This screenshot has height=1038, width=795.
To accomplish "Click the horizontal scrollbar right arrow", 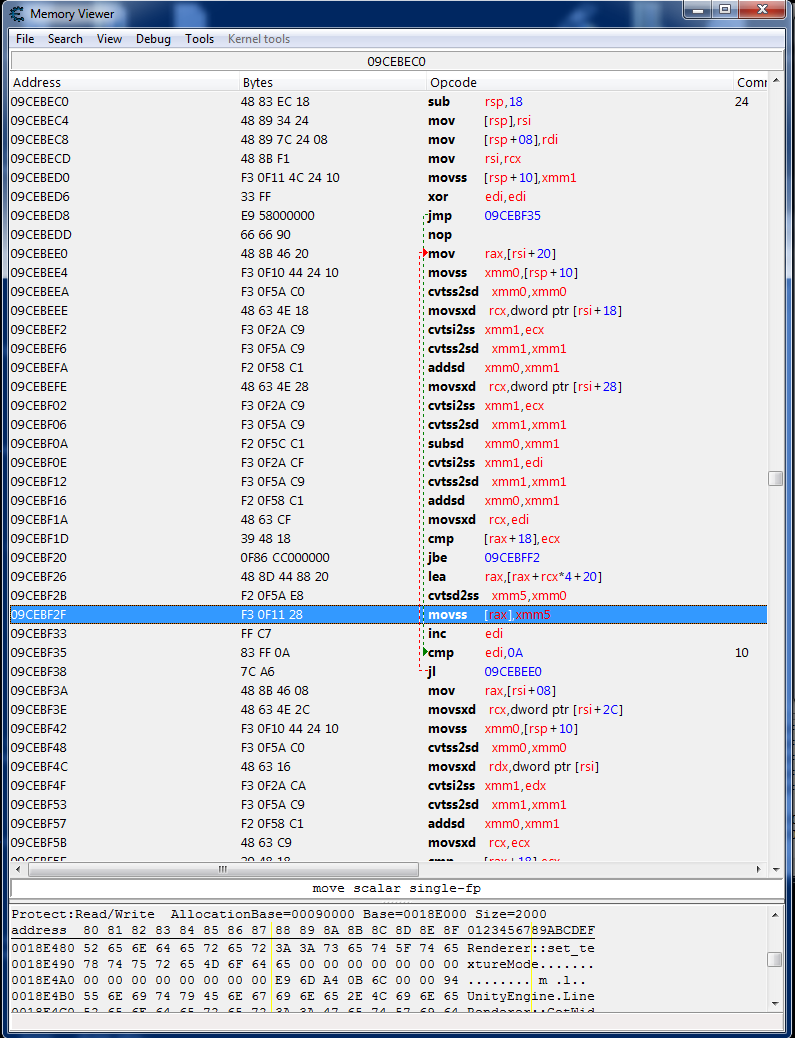I will 760,869.
